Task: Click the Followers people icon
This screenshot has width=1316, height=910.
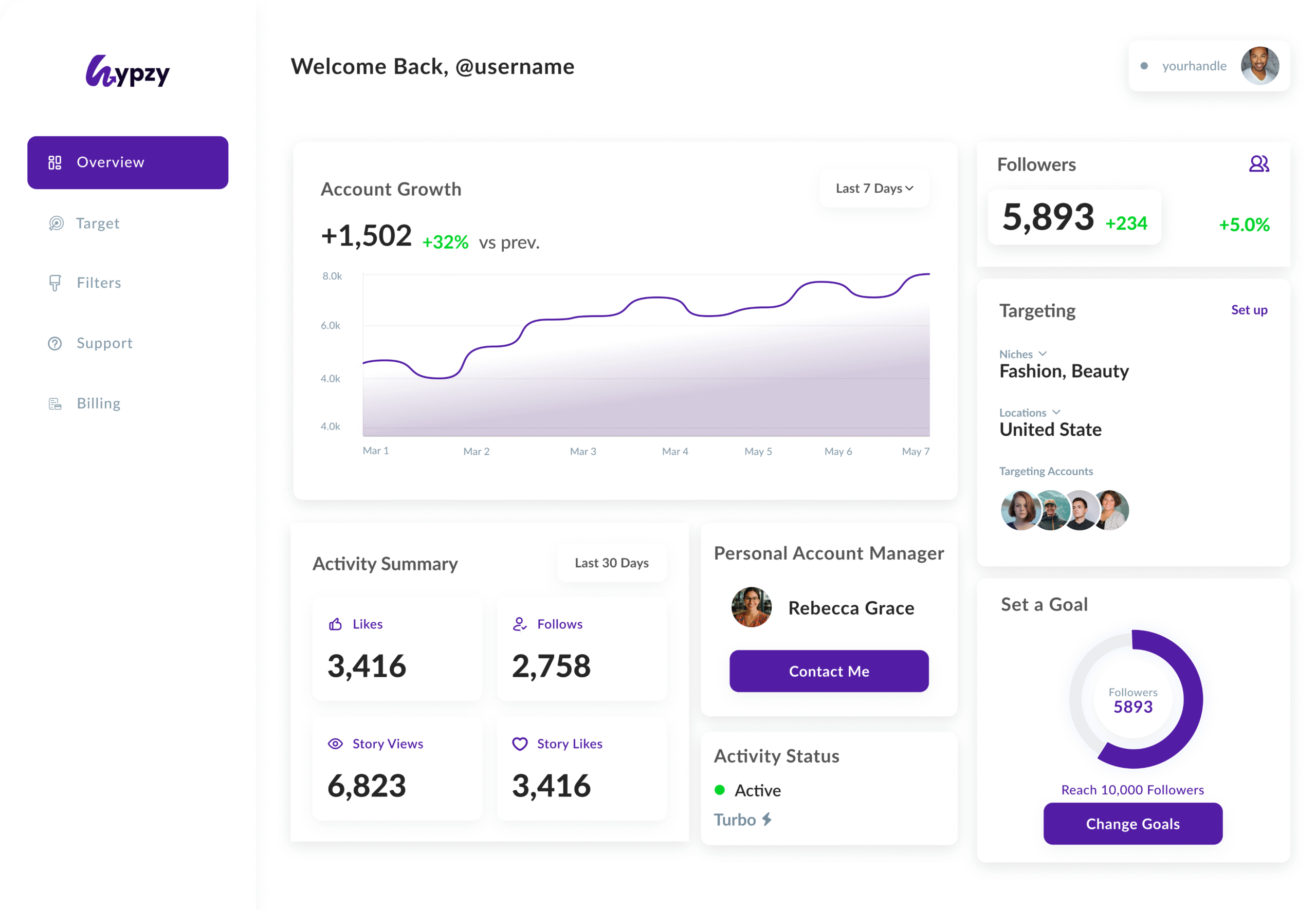Action: (1258, 164)
